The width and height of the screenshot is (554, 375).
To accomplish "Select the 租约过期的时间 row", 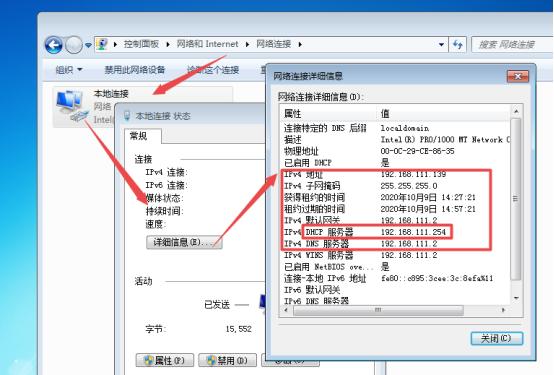I will pyautogui.click(x=395, y=209).
